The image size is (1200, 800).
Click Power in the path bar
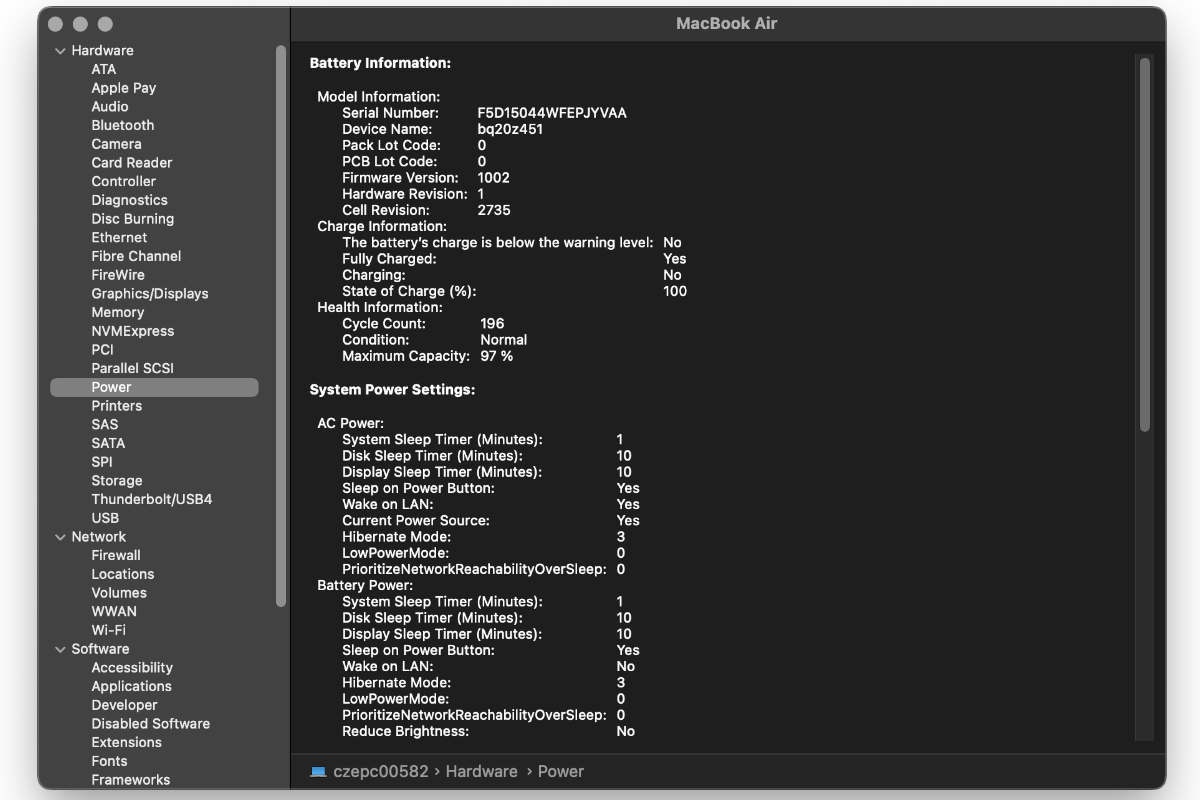pyautogui.click(x=561, y=772)
